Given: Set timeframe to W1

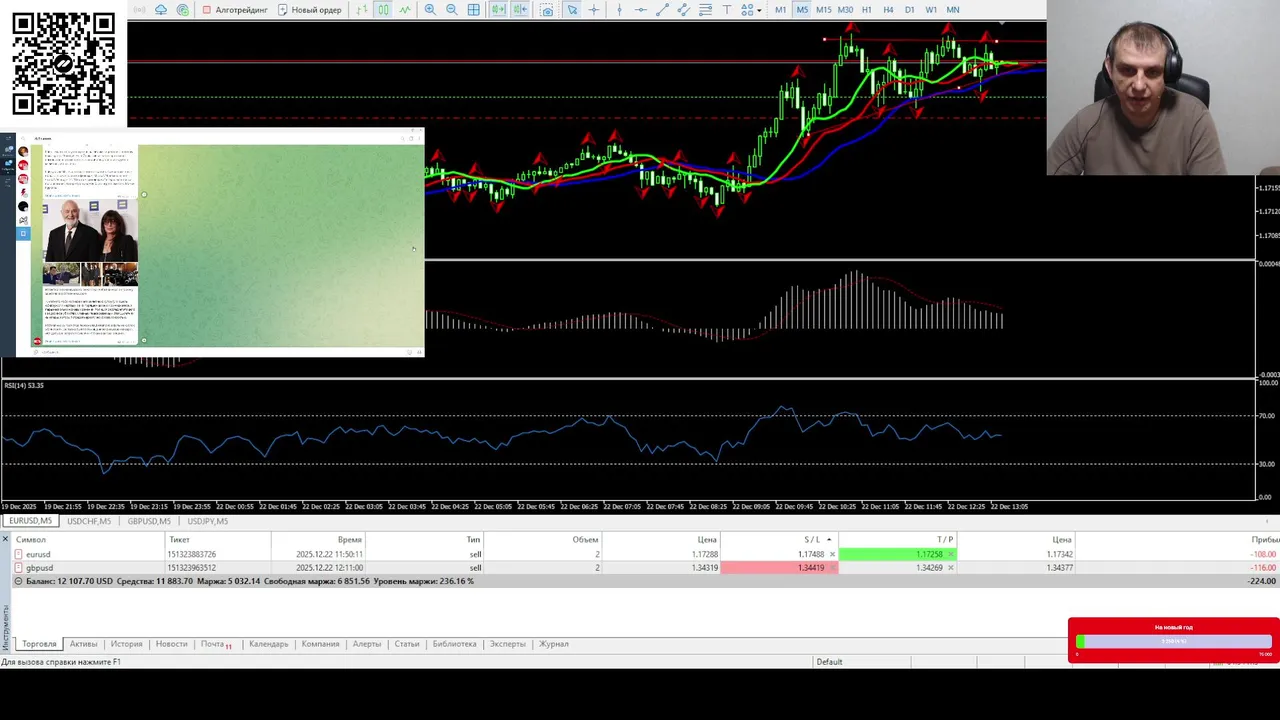Looking at the screenshot, I should (x=931, y=9).
